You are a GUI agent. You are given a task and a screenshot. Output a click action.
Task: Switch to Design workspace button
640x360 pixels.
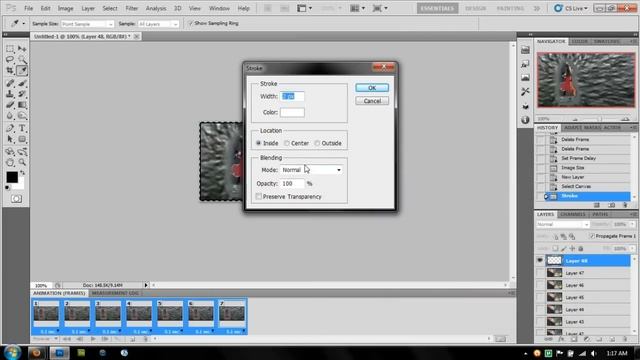[x=476, y=8]
